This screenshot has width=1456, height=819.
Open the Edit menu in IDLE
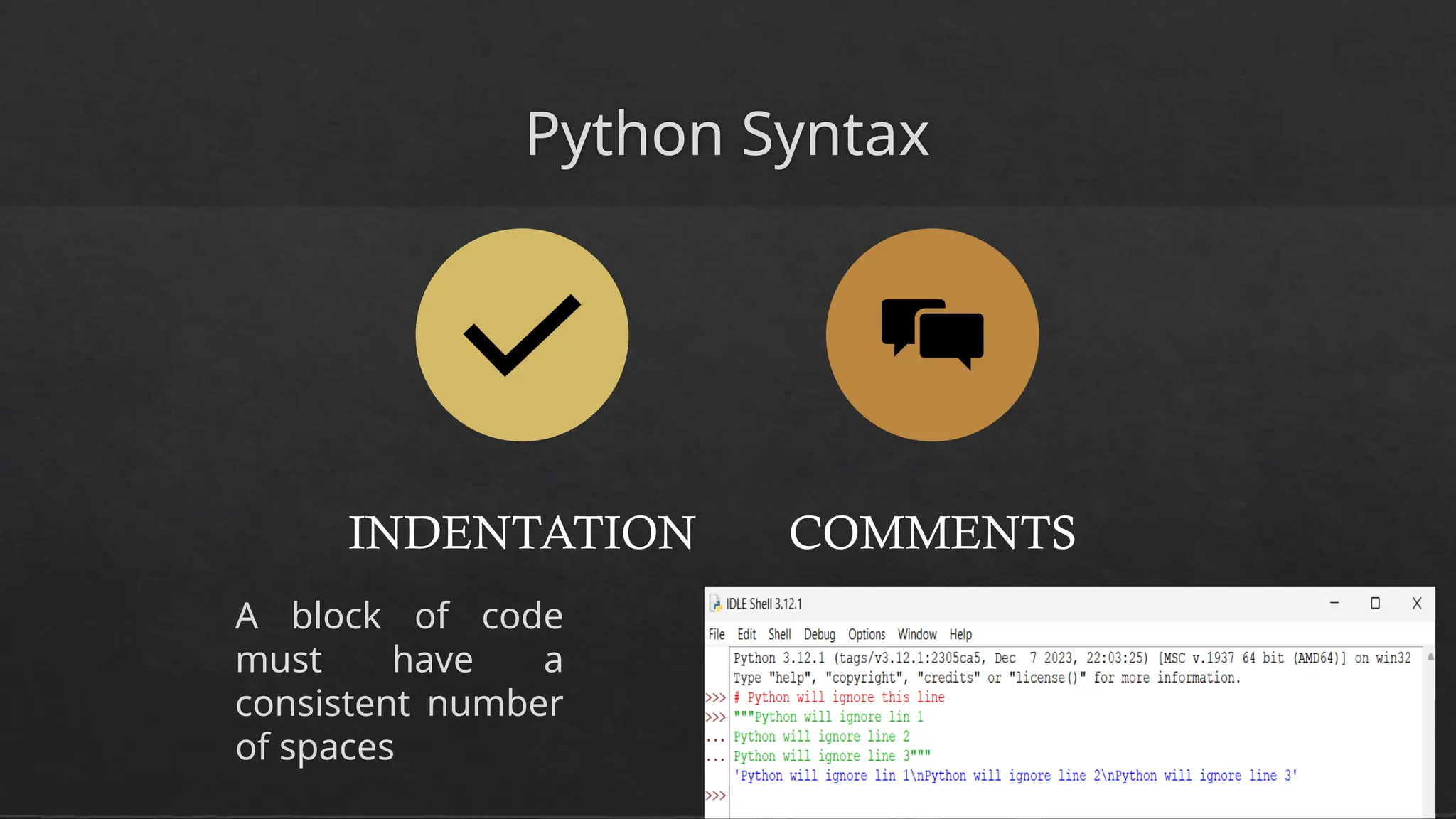pyautogui.click(x=746, y=634)
